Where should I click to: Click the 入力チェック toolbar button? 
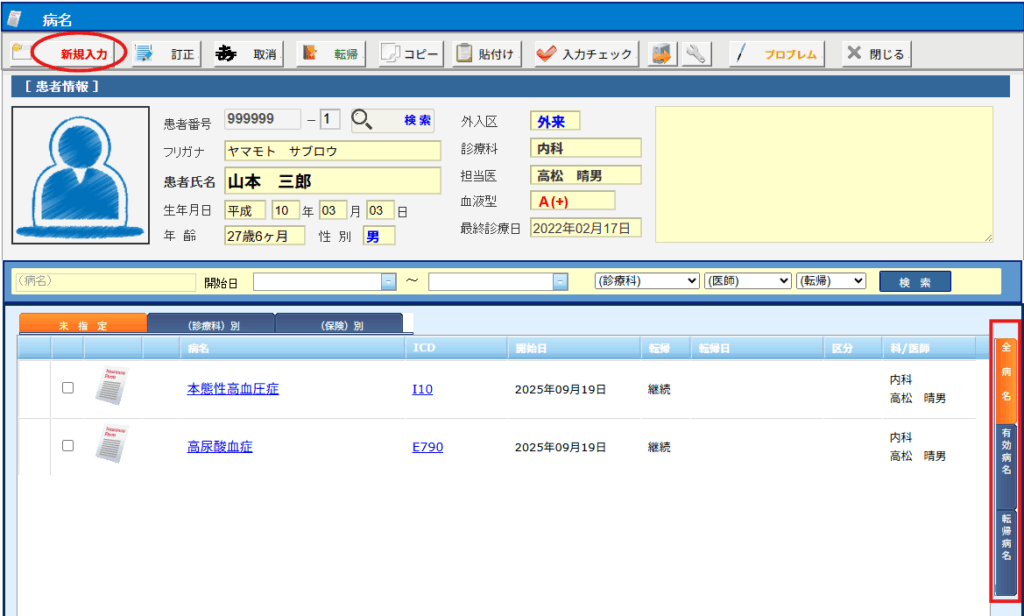pos(586,54)
